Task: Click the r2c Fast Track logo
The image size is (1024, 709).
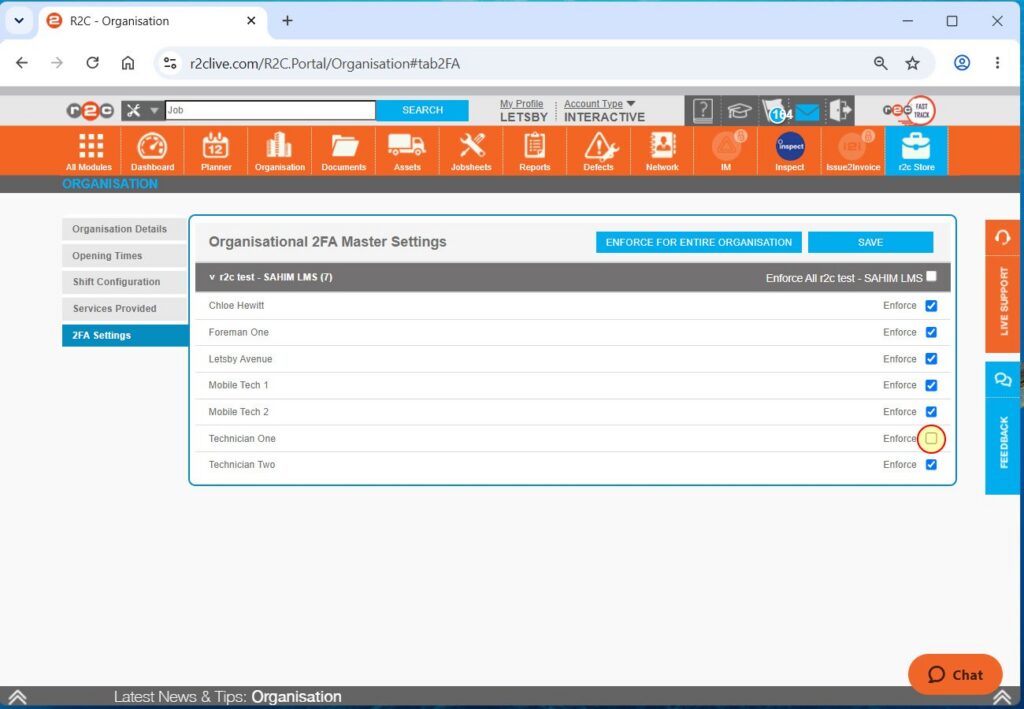Action: tap(909, 110)
